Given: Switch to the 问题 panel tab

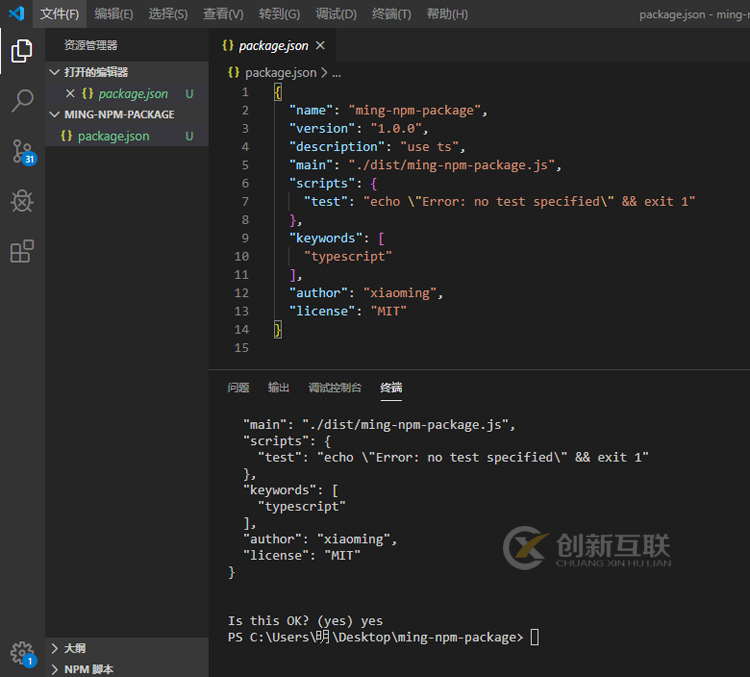Looking at the screenshot, I should pyautogui.click(x=238, y=387).
